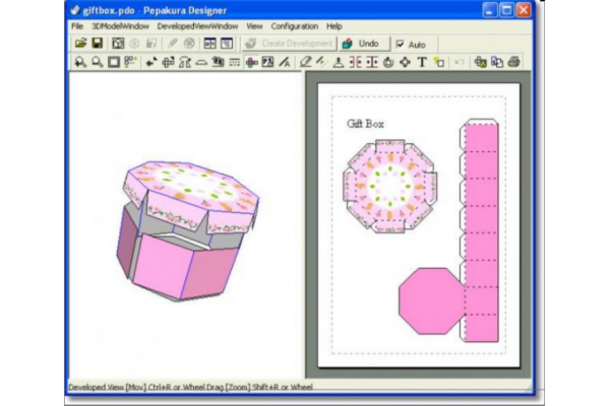Click the eraser tool icon
Screen dimensions: 610x406
pos(306,62)
